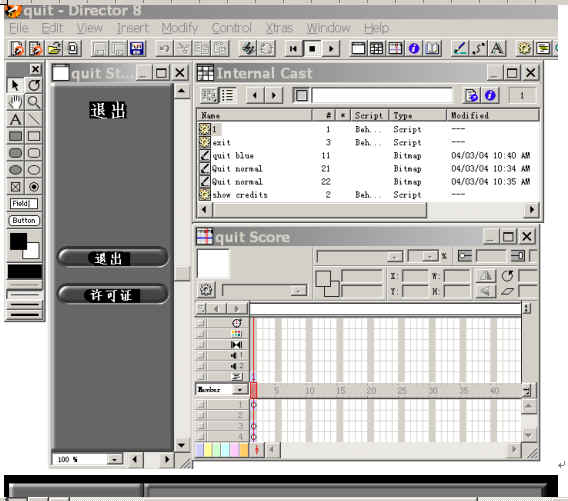Select the Button tool
Screen dimensions: 568x501
coord(24,220)
